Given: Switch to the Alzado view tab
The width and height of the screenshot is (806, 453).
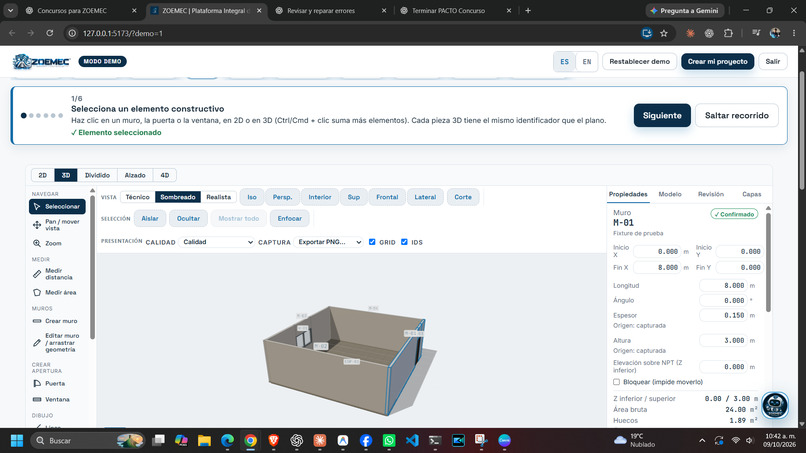Looking at the screenshot, I should [135, 175].
